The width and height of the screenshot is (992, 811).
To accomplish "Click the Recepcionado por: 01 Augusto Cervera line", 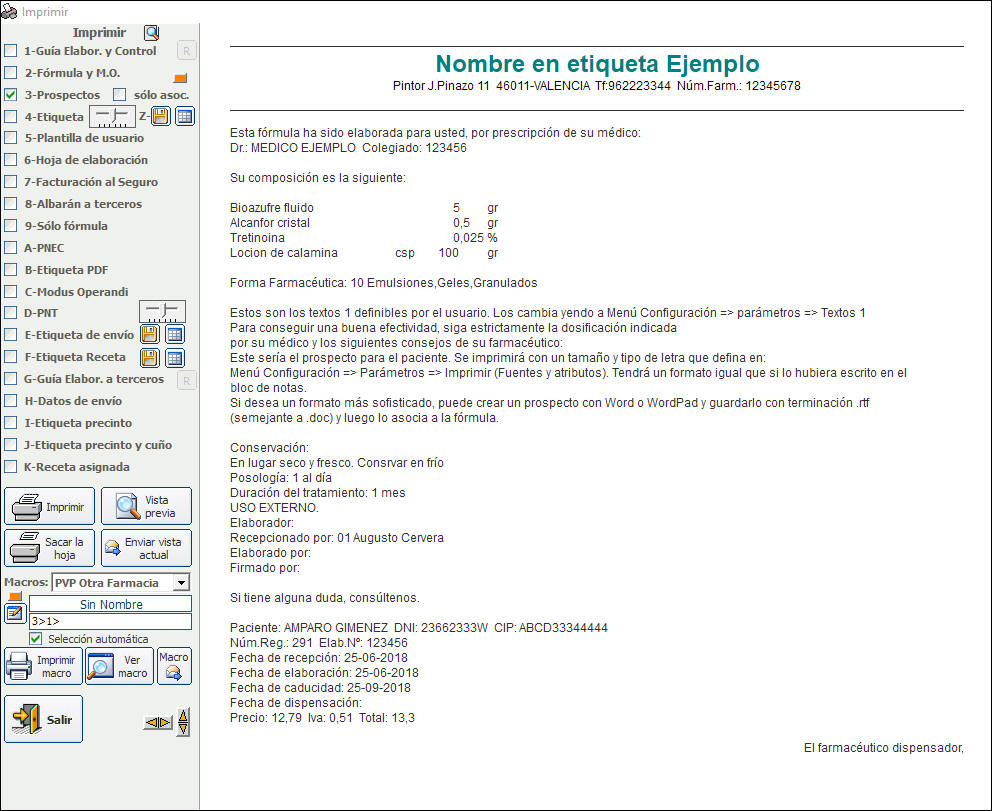I will 337,538.
